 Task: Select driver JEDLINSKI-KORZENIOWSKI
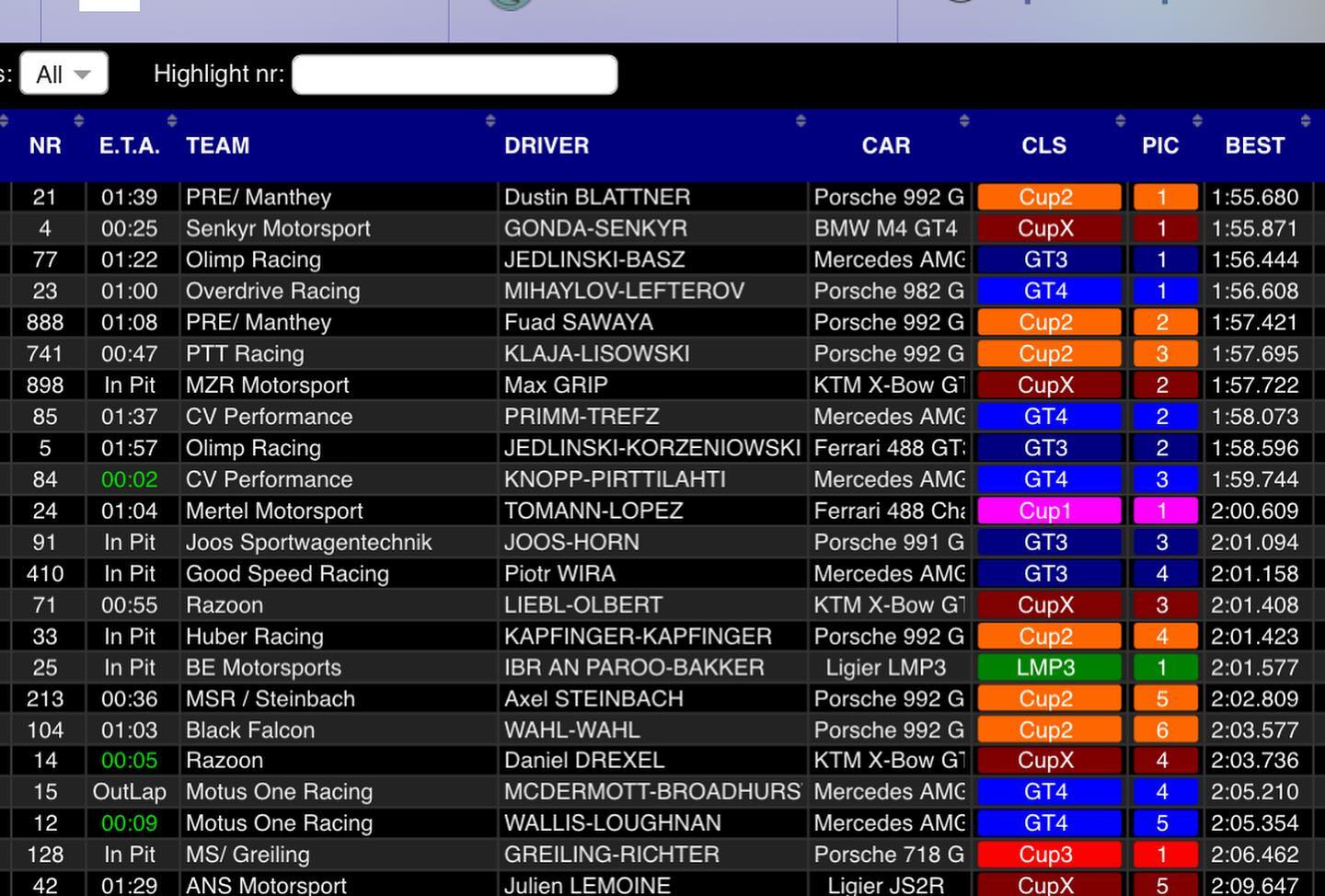click(x=652, y=448)
